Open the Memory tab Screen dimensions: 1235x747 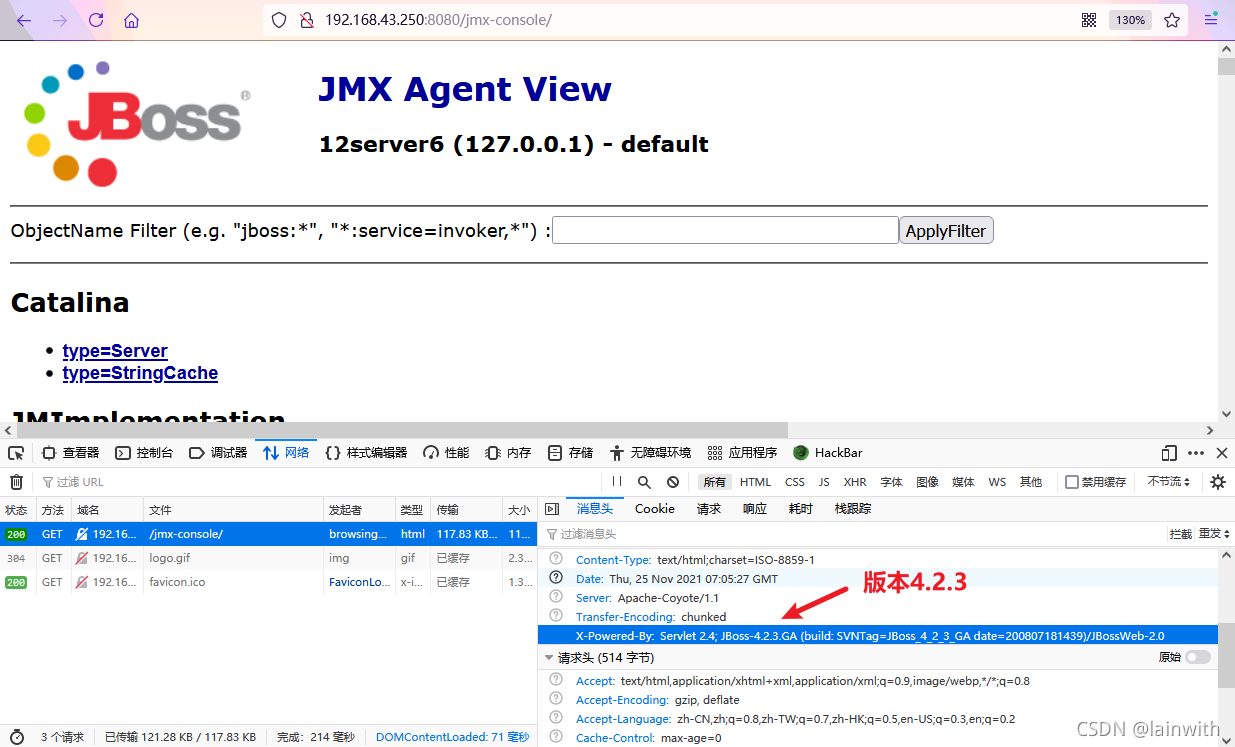click(x=508, y=453)
